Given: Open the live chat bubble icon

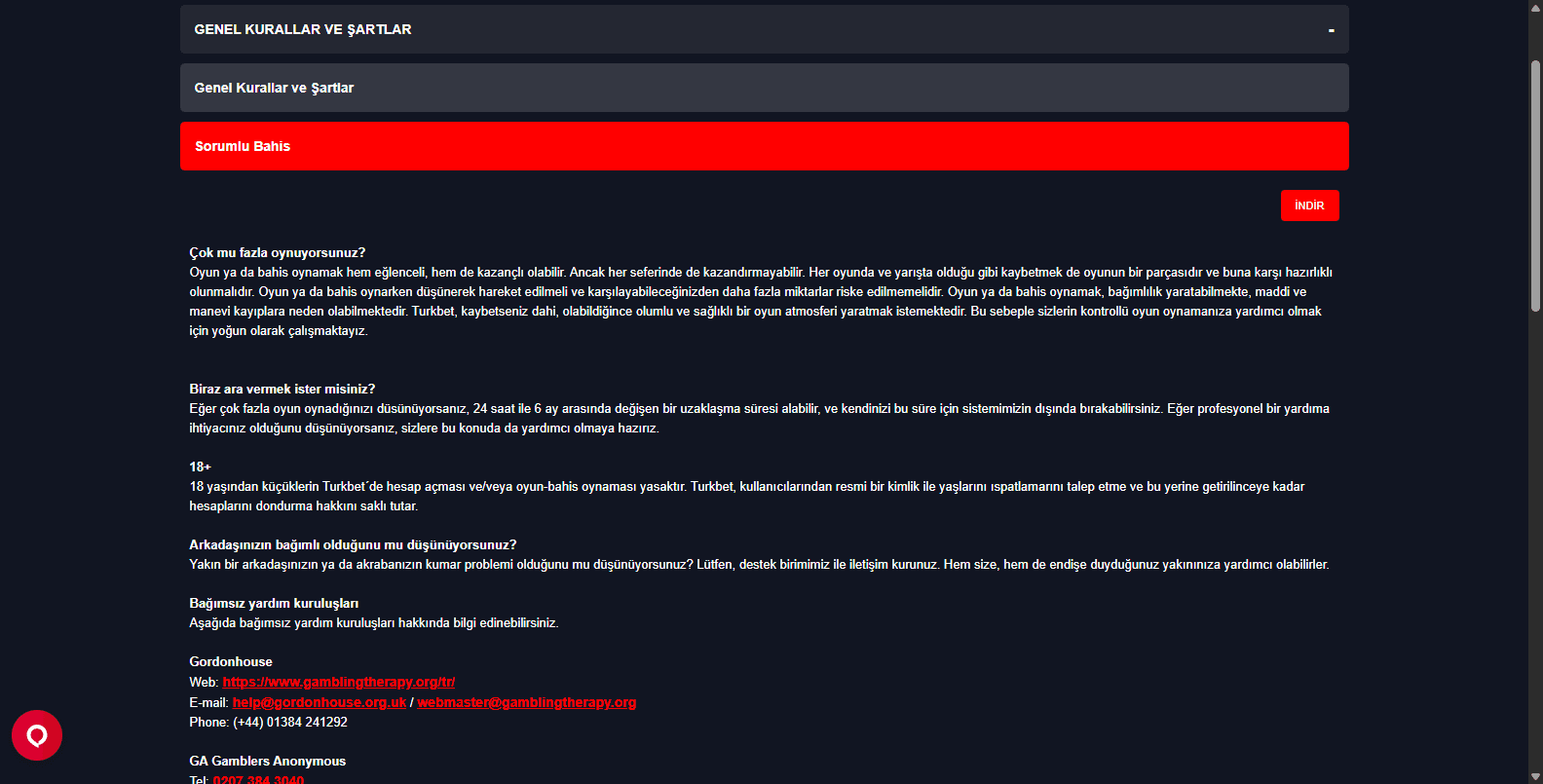Looking at the screenshot, I should (x=37, y=735).
